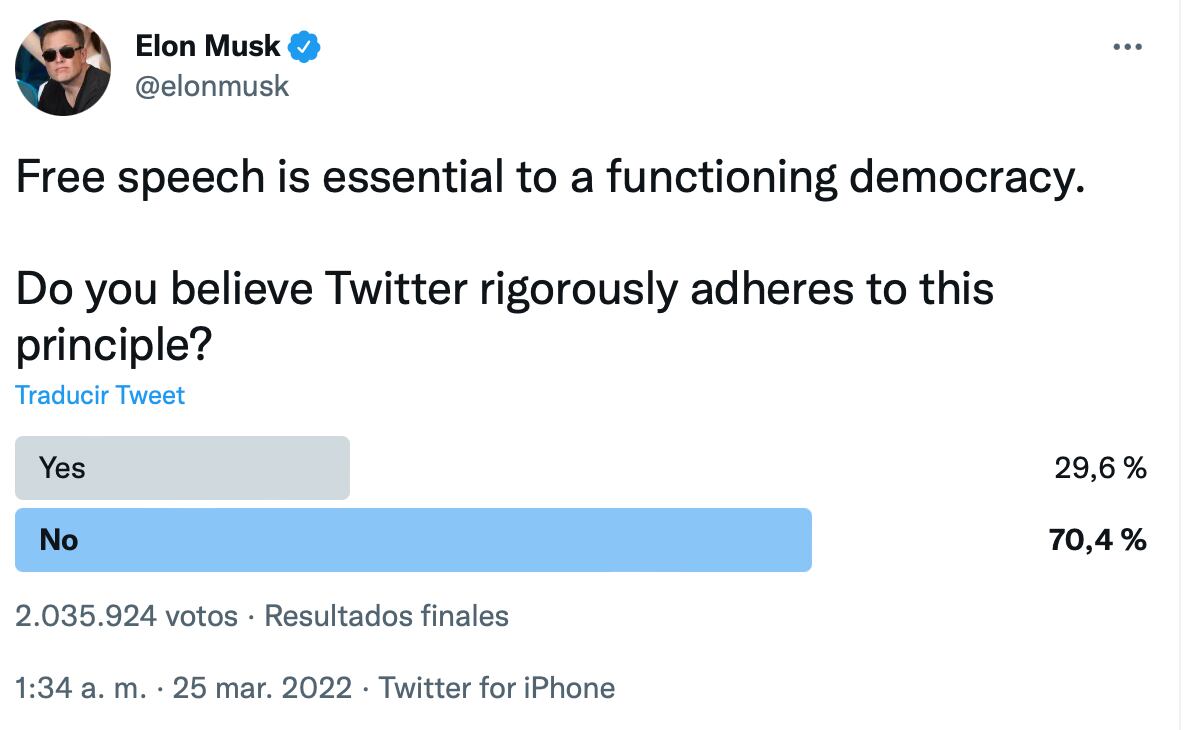Click the 29,6 % result value
Viewport: 1184px width, 730px height.
pos(1100,468)
